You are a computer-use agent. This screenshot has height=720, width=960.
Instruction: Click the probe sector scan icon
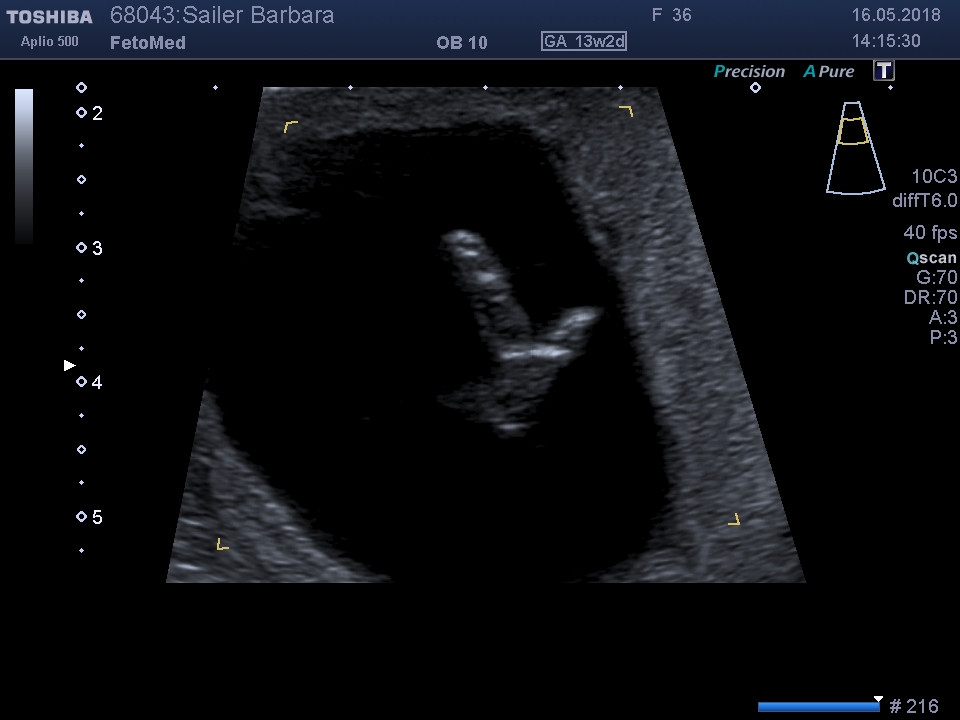tap(855, 147)
